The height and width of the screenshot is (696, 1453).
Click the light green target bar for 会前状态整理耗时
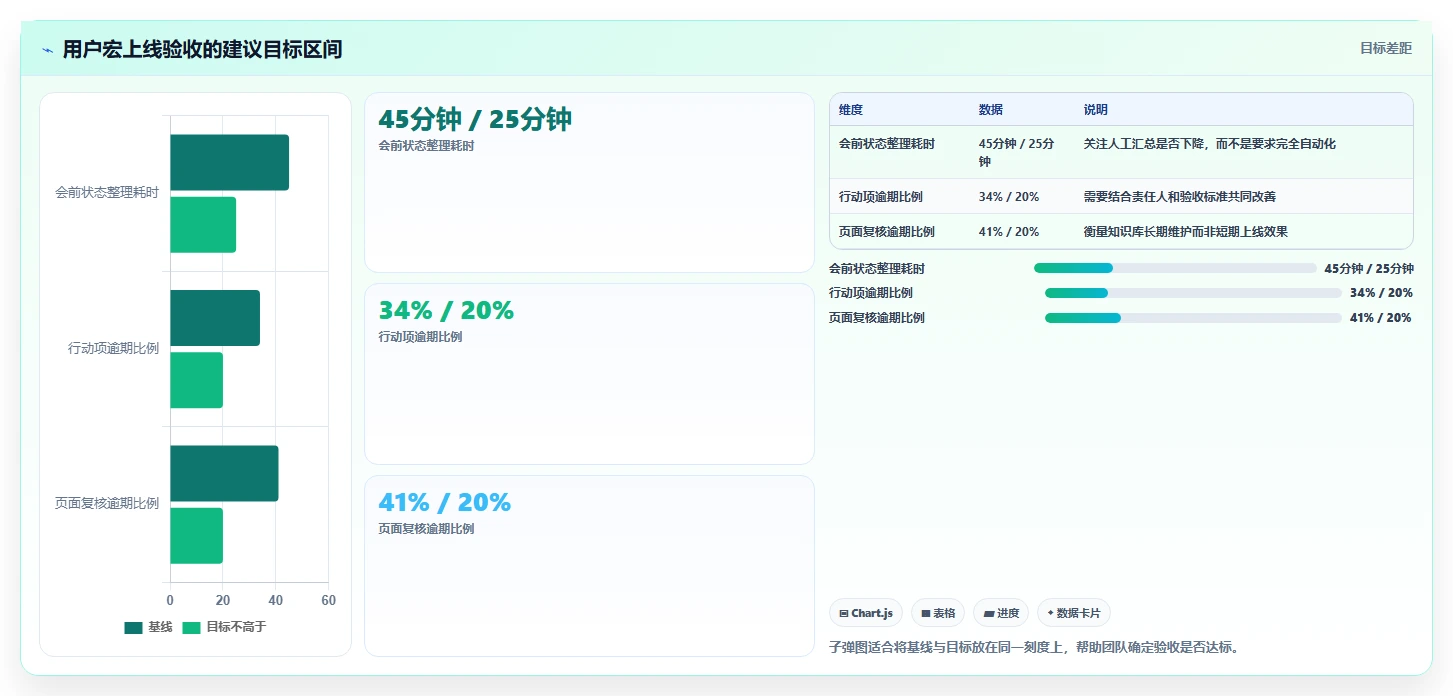[x=203, y=224]
